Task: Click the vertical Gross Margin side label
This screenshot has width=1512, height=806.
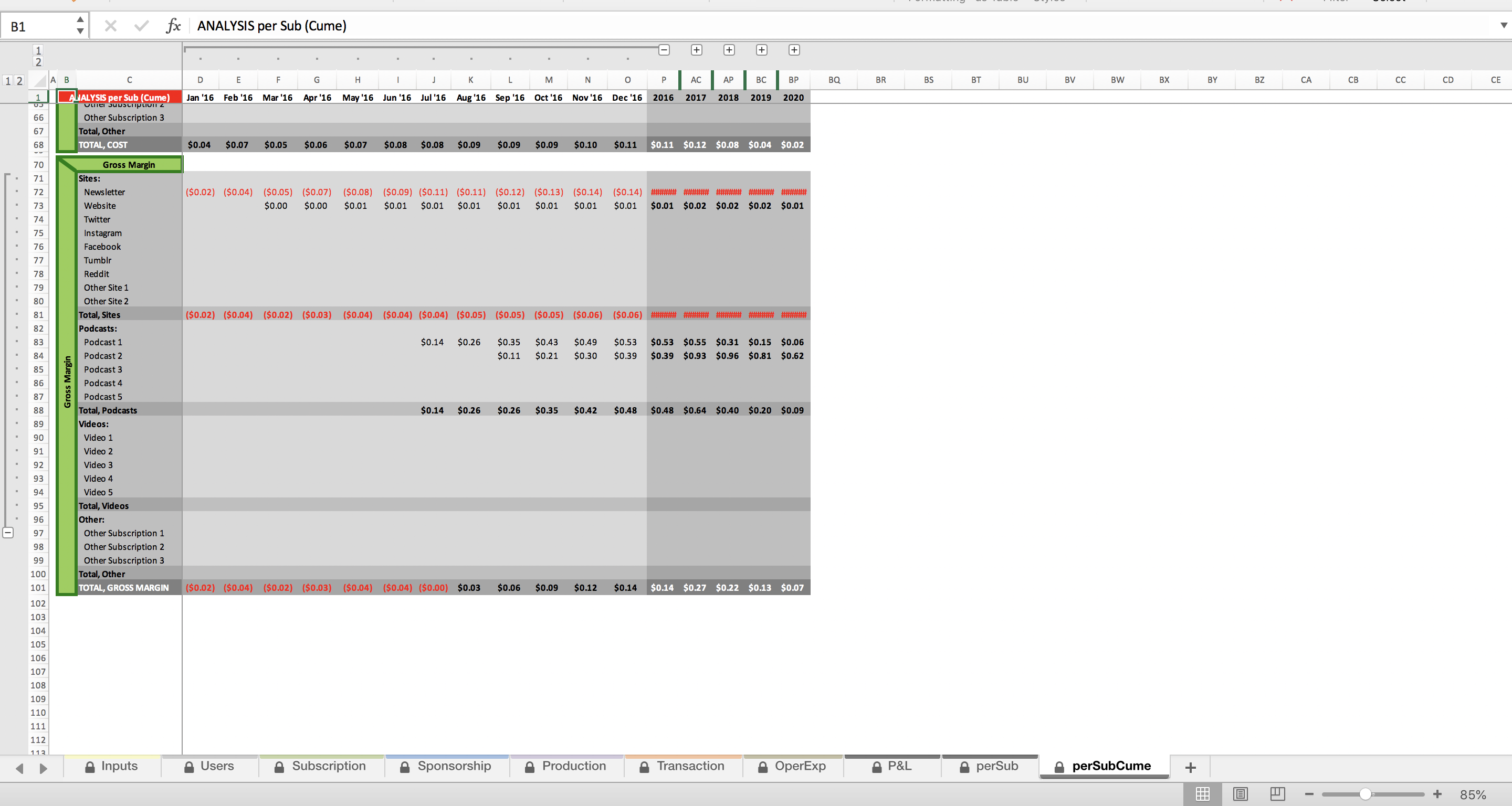Action: (68, 382)
